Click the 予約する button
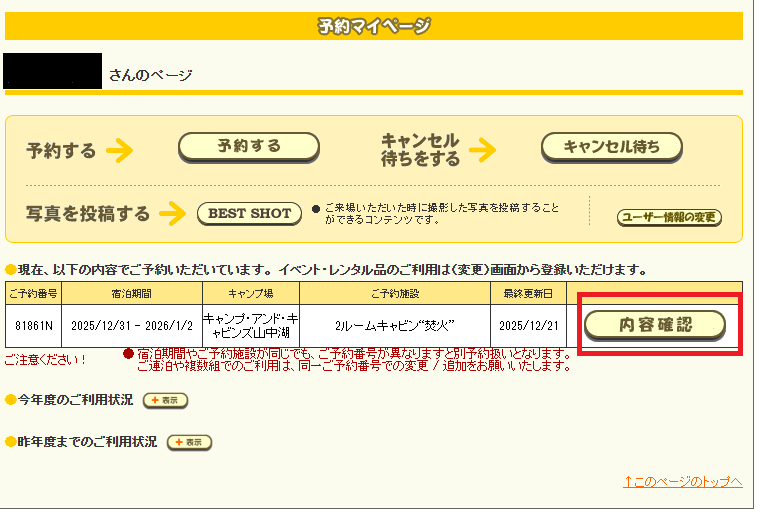This screenshot has height=514, width=761. pyautogui.click(x=248, y=147)
